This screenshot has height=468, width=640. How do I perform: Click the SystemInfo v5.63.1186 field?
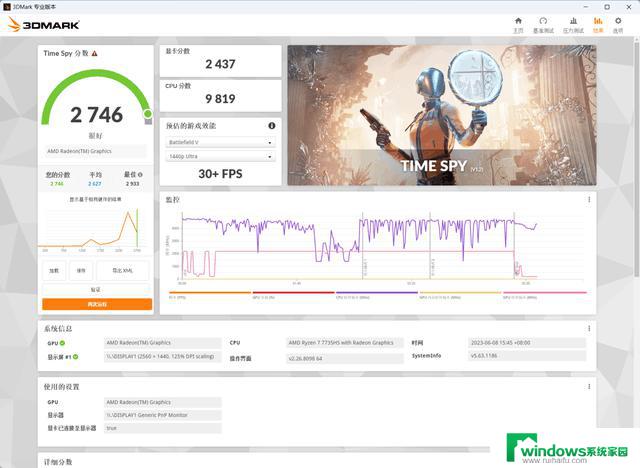coord(527,356)
